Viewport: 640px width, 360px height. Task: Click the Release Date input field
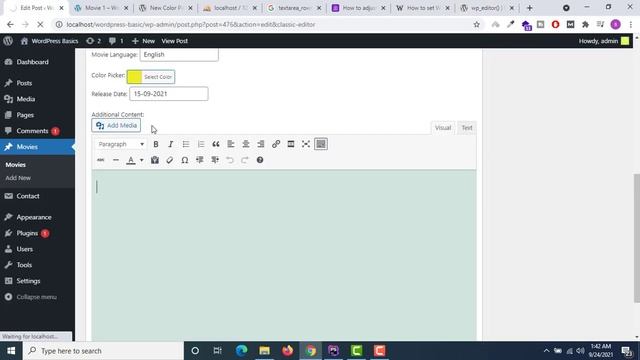(169, 93)
